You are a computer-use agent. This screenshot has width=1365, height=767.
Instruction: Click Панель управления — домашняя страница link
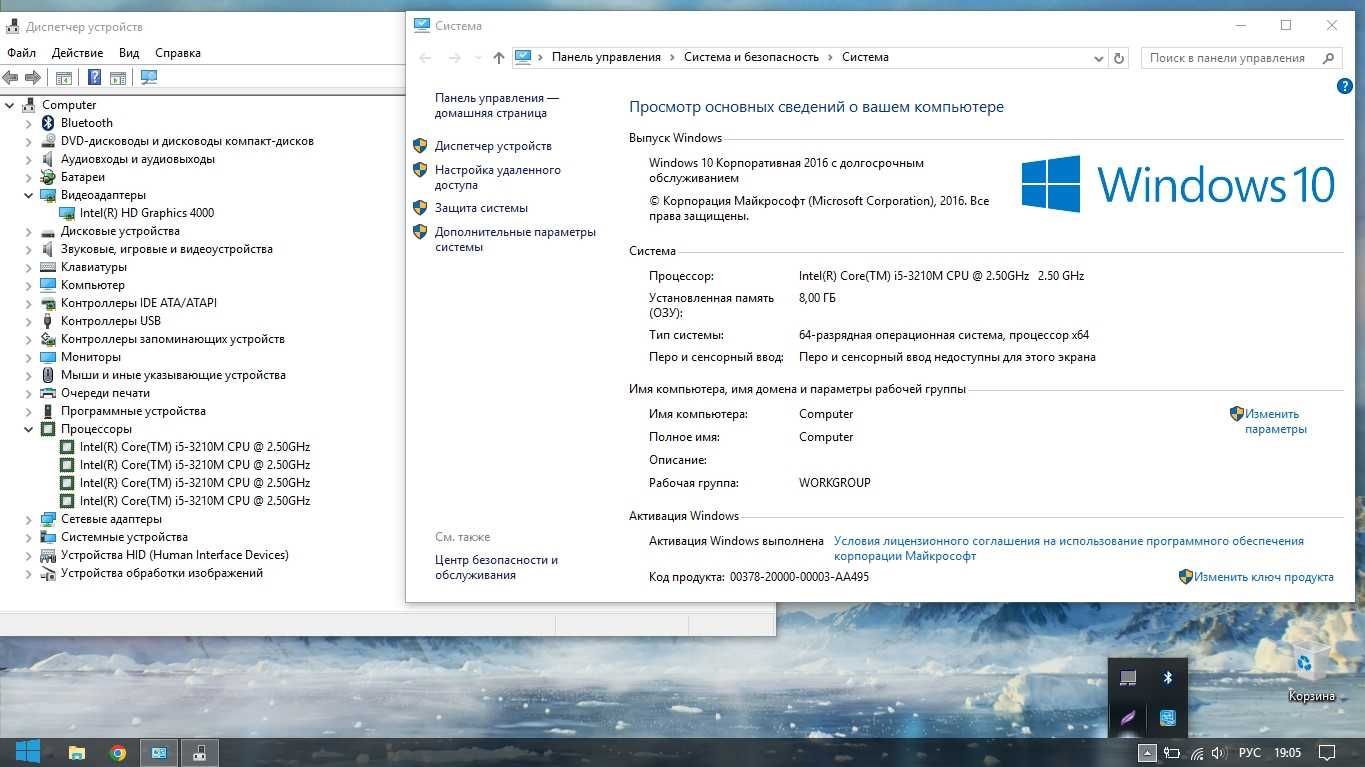[x=497, y=106]
